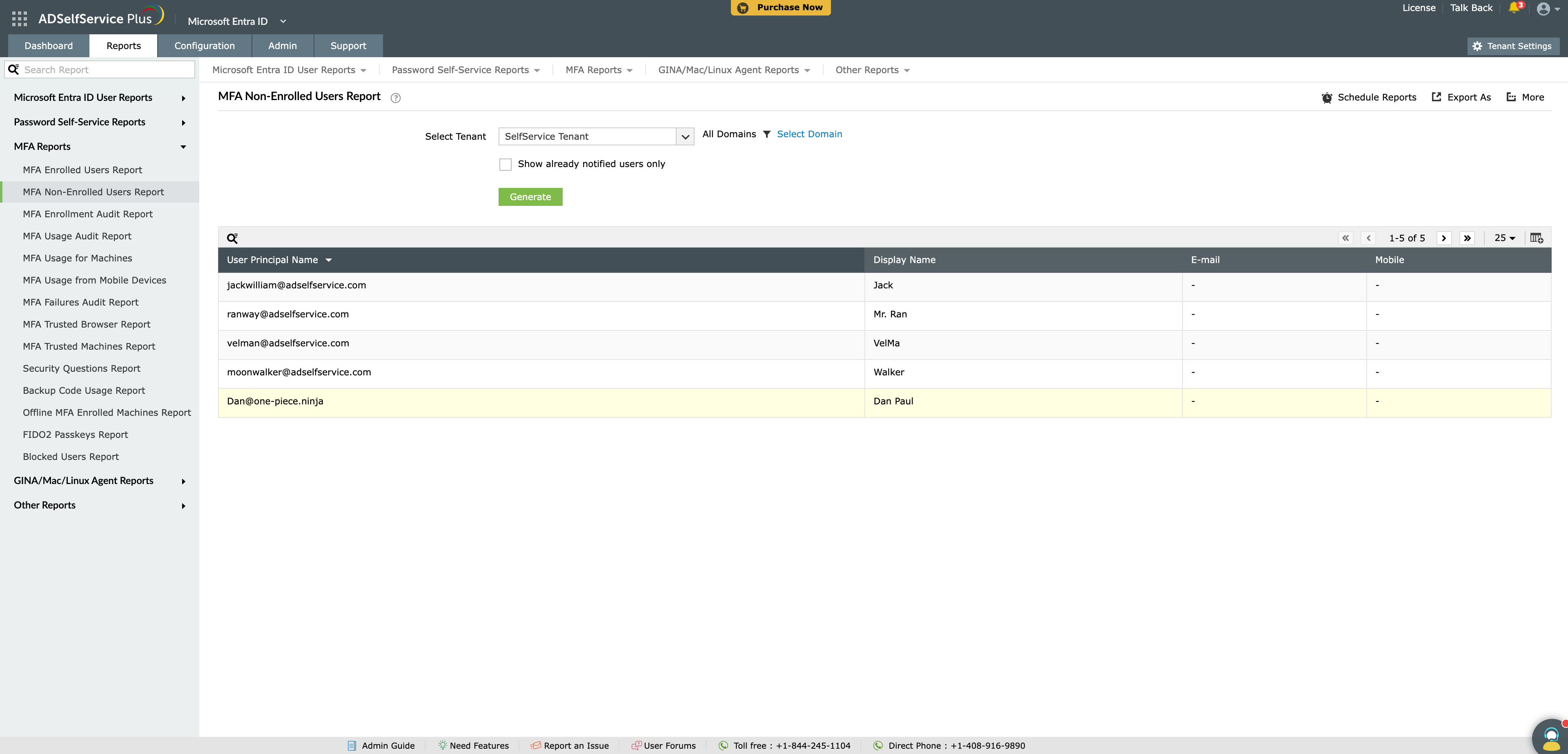
Task: Open Backup Code Usage Report
Action: pyautogui.click(x=84, y=391)
